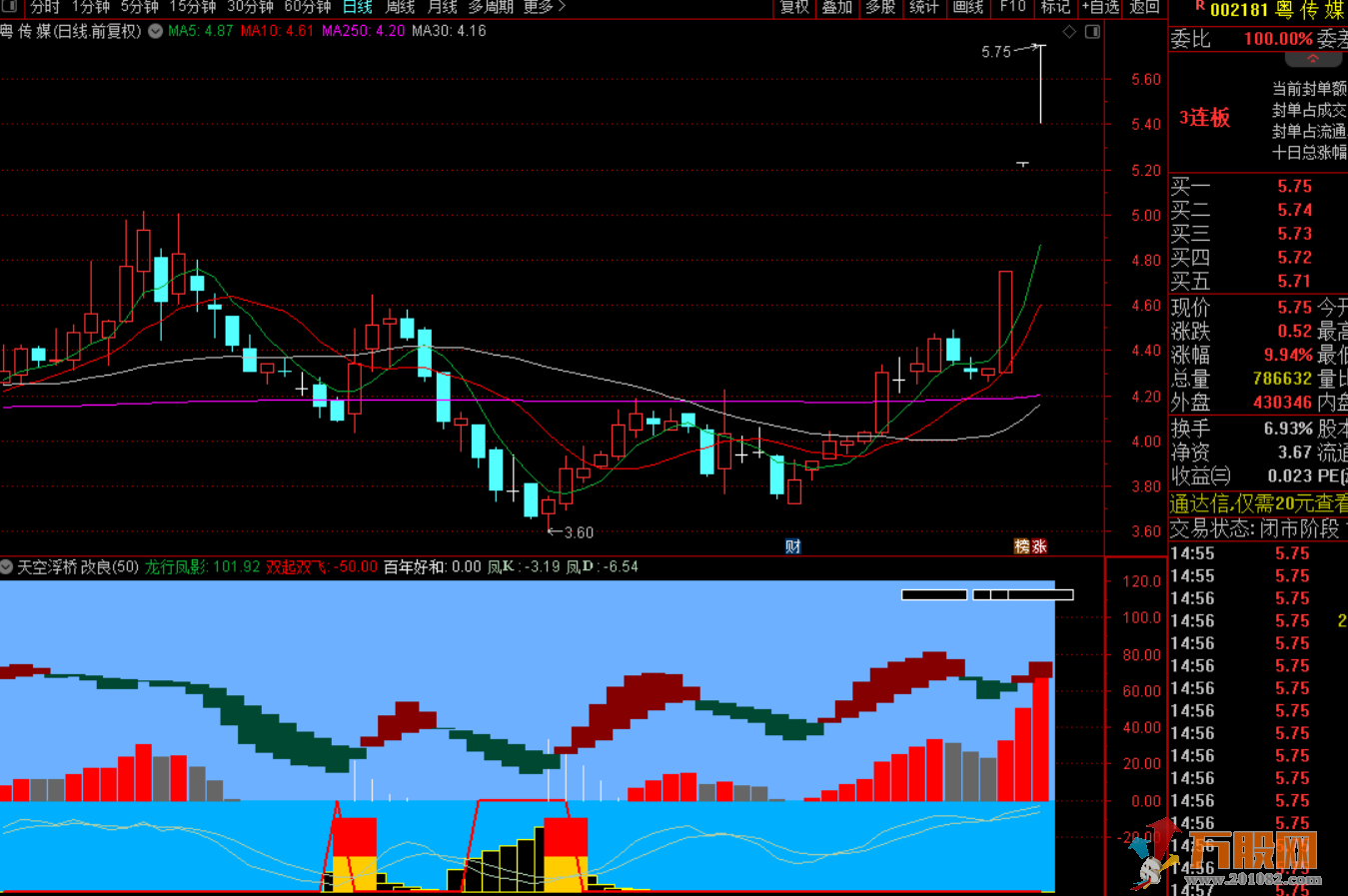Select 买一 price 5.75
The image size is (1348, 896).
point(1294,186)
